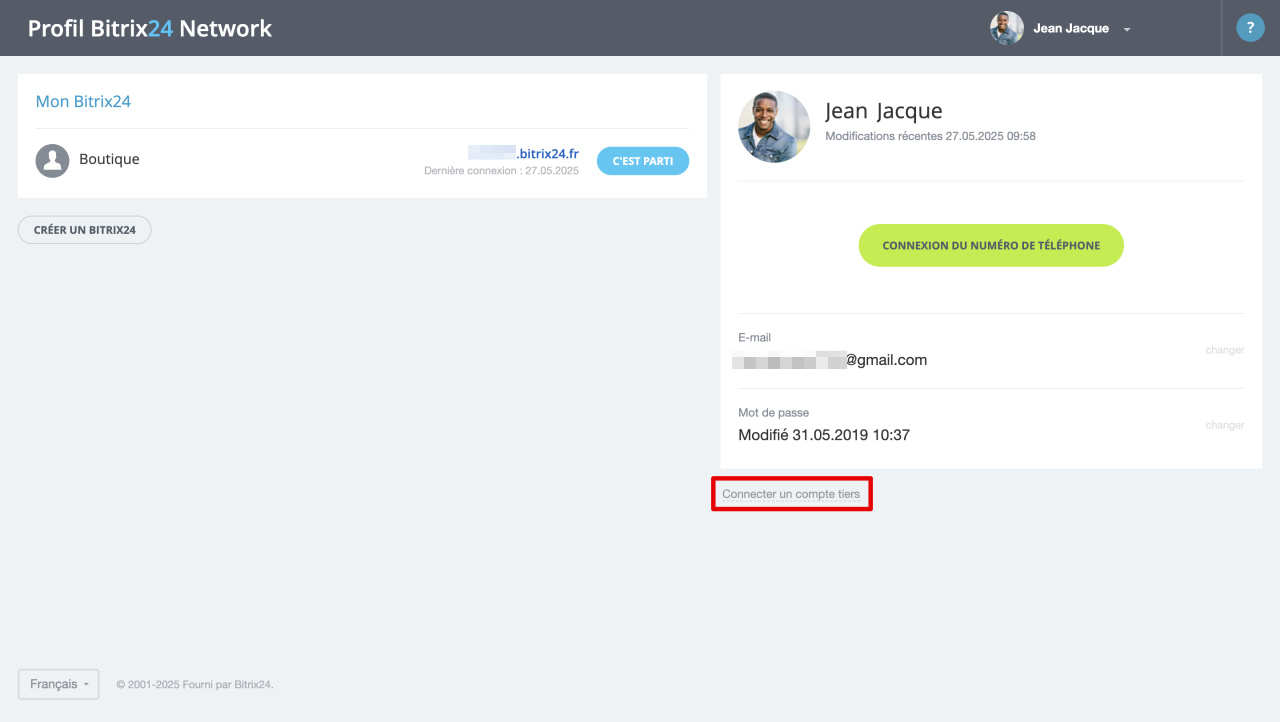Click CONNEXION DU NUMÉRO DE TÉLÉPHONE button
This screenshot has width=1280, height=722.
point(991,245)
